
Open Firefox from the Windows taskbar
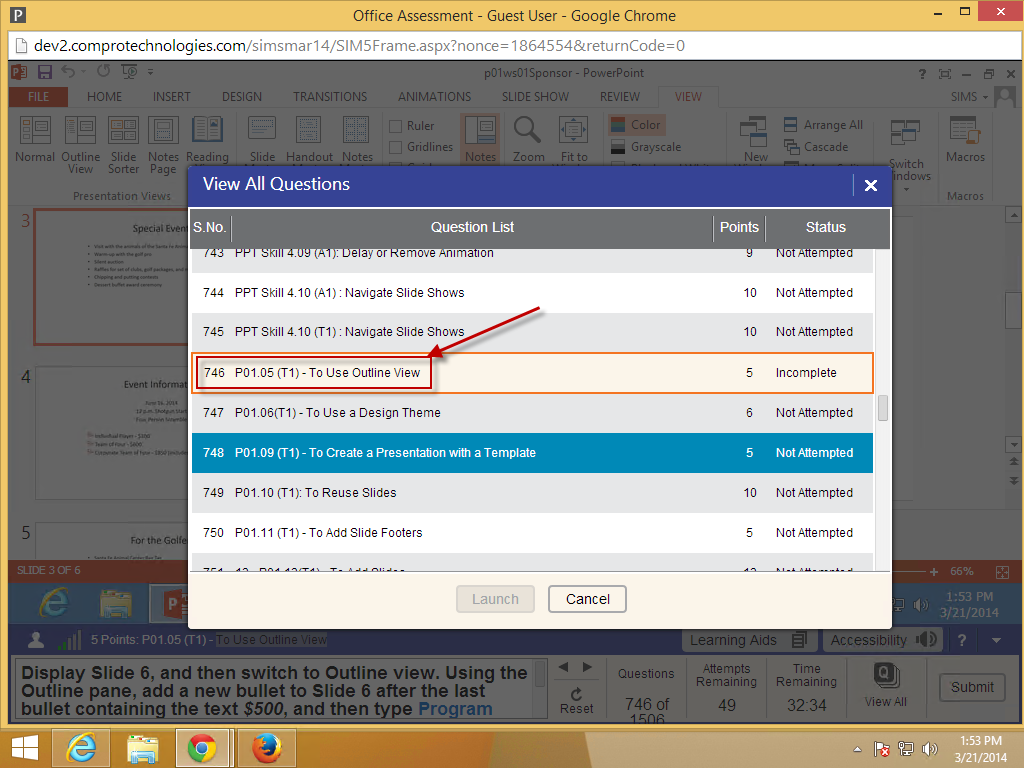pos(267,748)
